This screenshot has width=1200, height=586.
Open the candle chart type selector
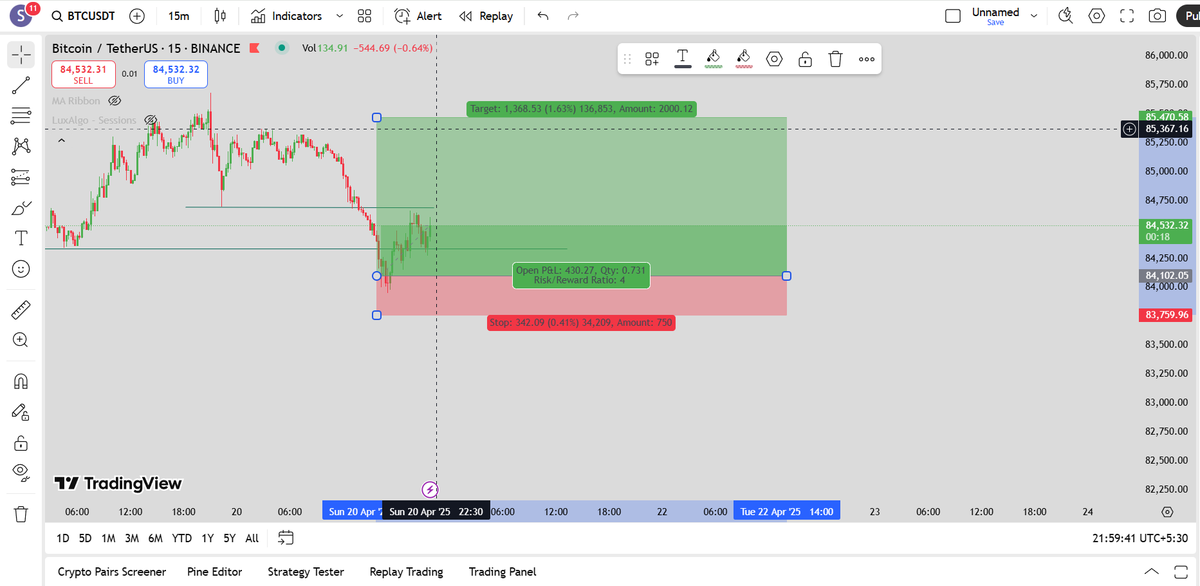coord(221,16)
